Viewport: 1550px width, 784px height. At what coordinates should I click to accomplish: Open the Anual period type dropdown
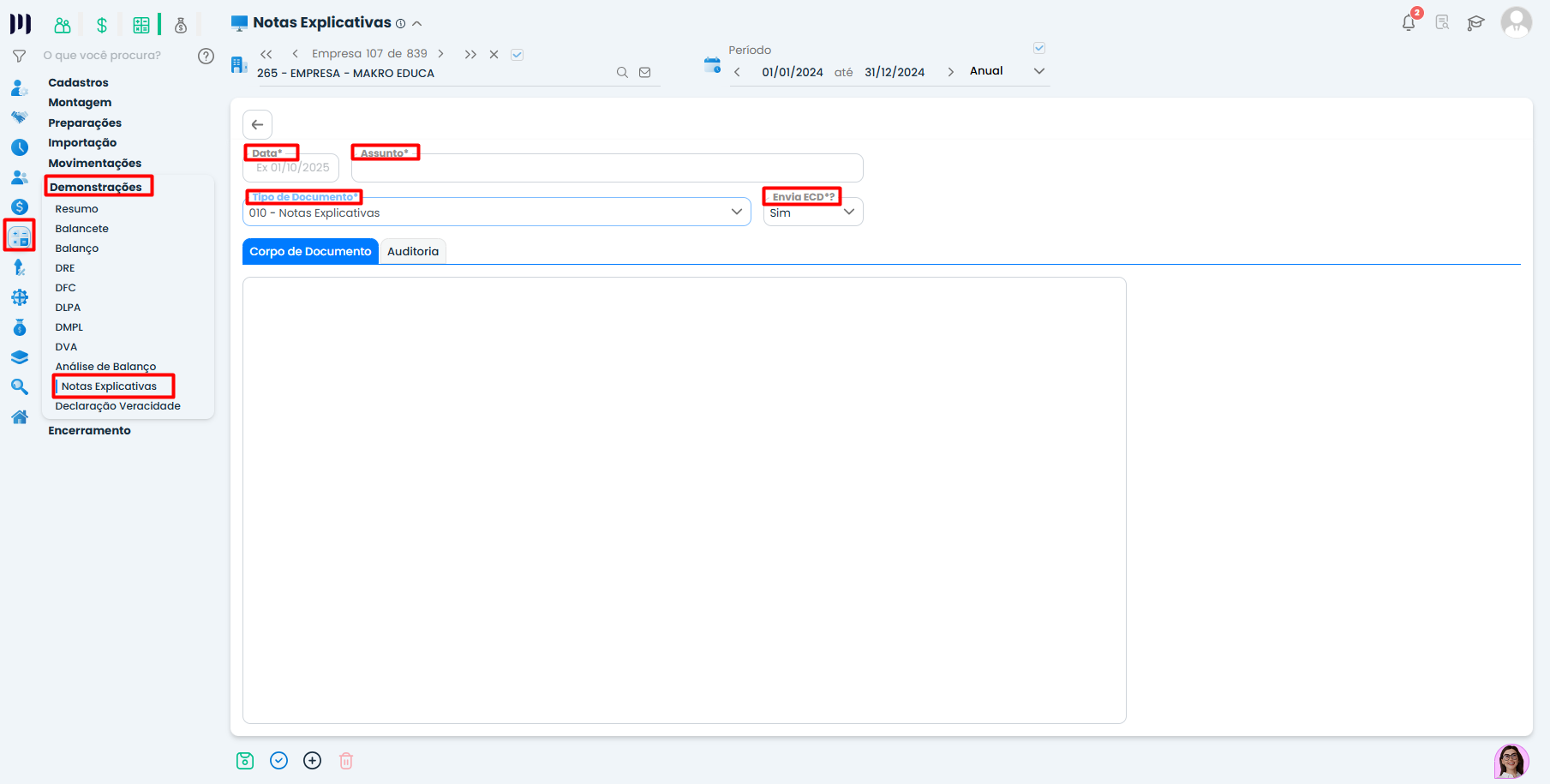point(1038,71)
